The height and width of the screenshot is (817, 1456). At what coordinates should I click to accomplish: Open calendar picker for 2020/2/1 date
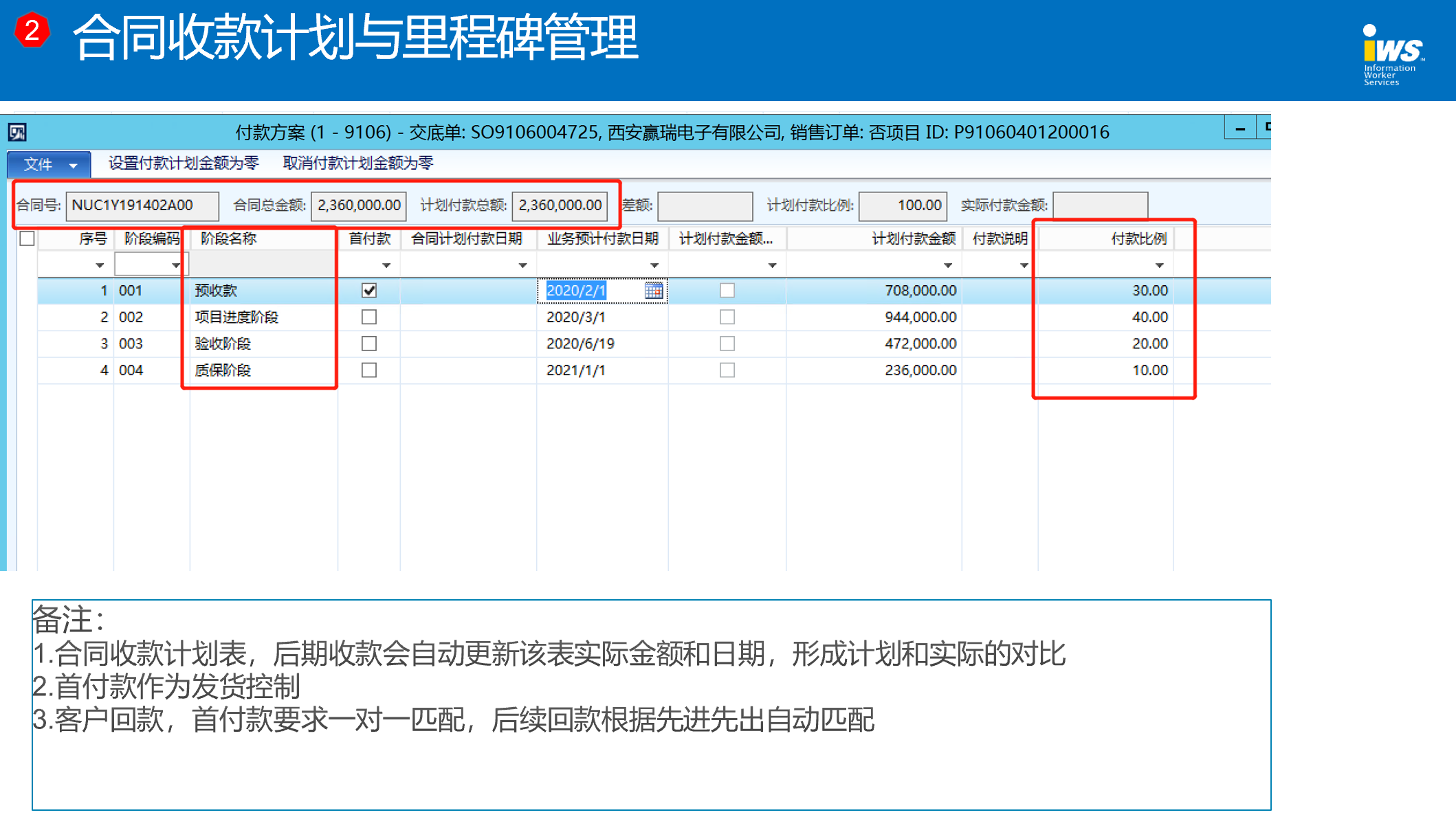pos(654,291)
